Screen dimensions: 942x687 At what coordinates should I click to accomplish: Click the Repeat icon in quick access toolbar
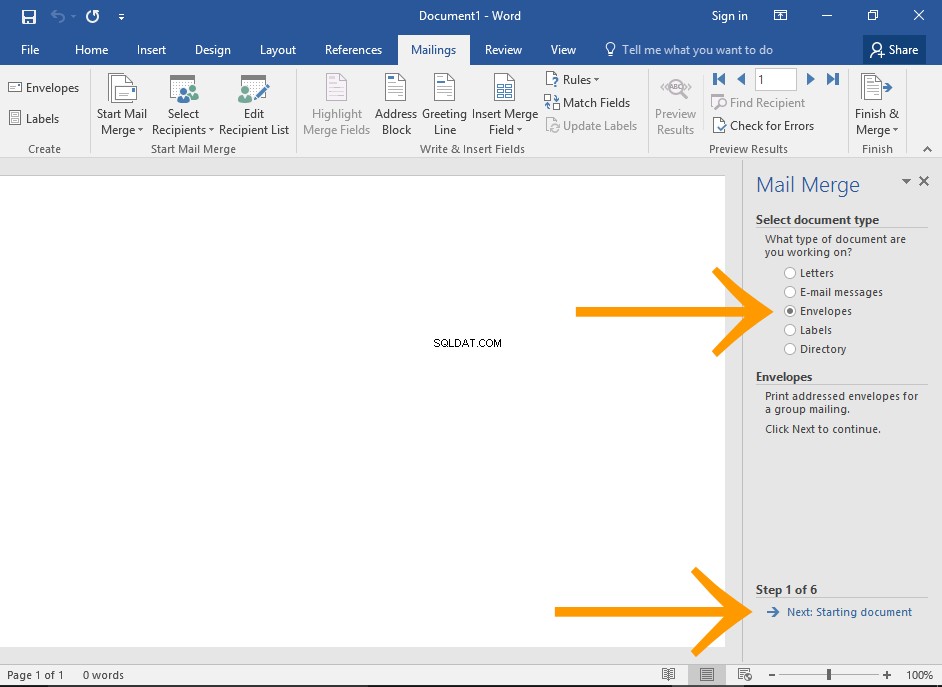tap(92, 16)
